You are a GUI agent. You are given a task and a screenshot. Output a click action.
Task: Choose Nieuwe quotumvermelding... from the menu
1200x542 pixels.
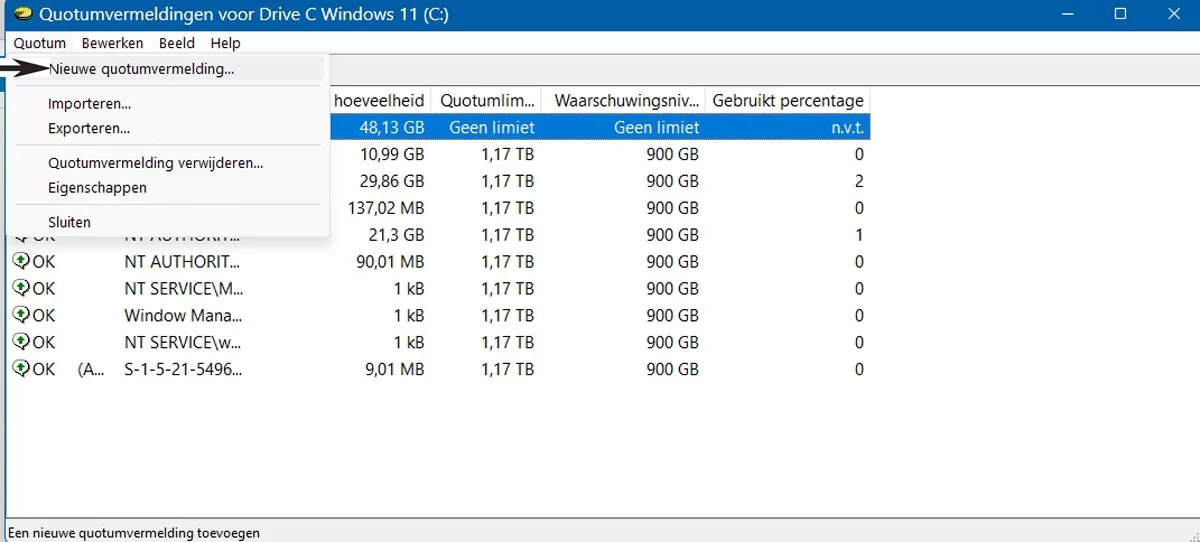(x=141, y=69)
